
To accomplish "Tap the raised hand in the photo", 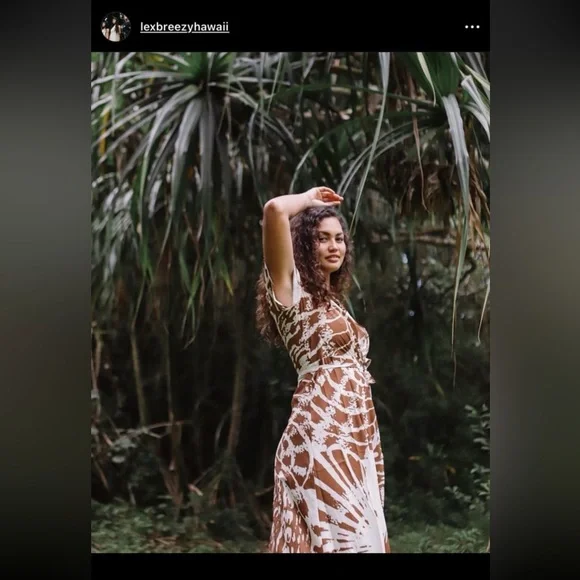I will pyautogui.click(x=324, y=197).
